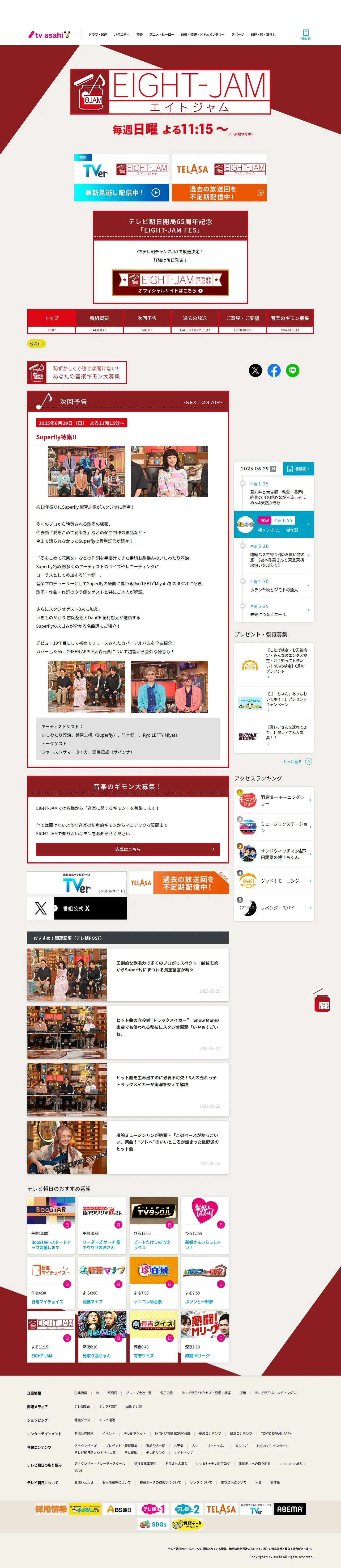Open 羽鳥慎一 モーニングショー ranking icon
The width and height of the screenshot is (341, 1568).
(x=248, y=800)
